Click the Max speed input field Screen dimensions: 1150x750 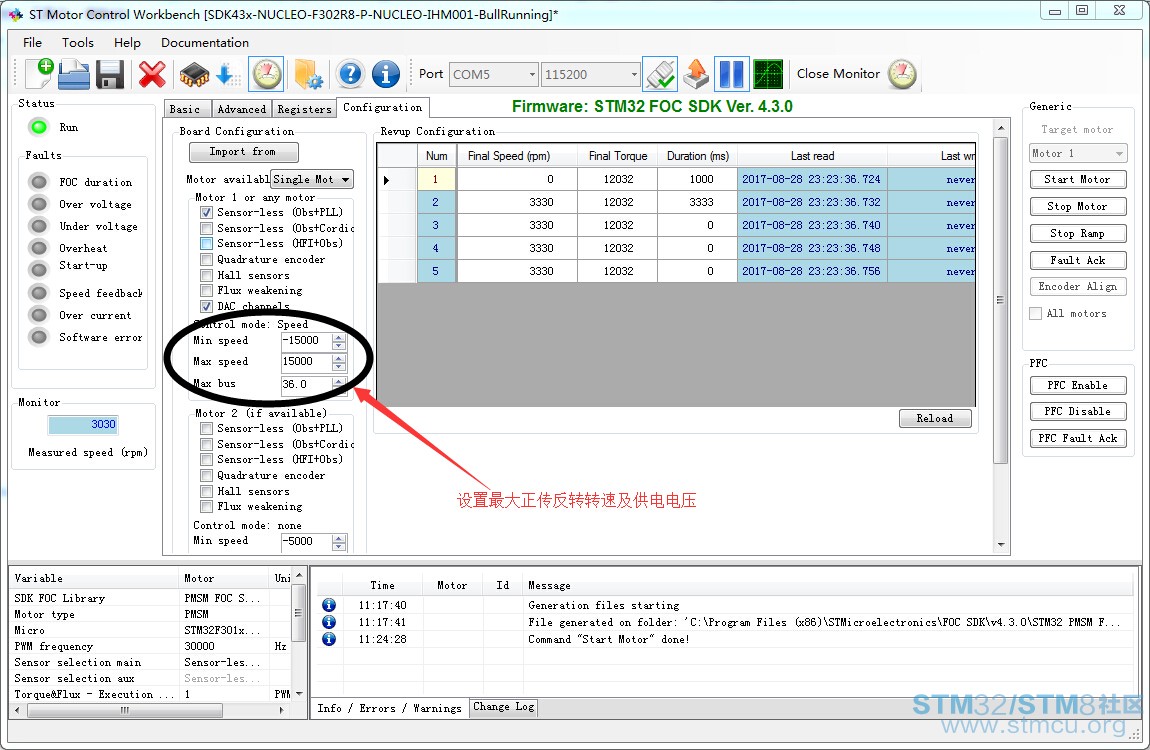(306, 361)
